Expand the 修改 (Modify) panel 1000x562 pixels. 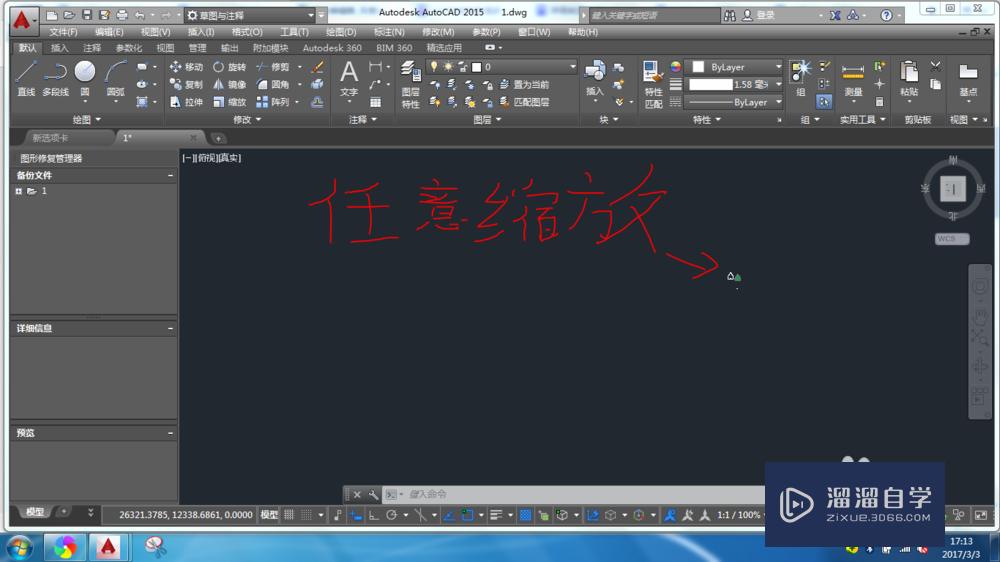[x=247, y=119]
